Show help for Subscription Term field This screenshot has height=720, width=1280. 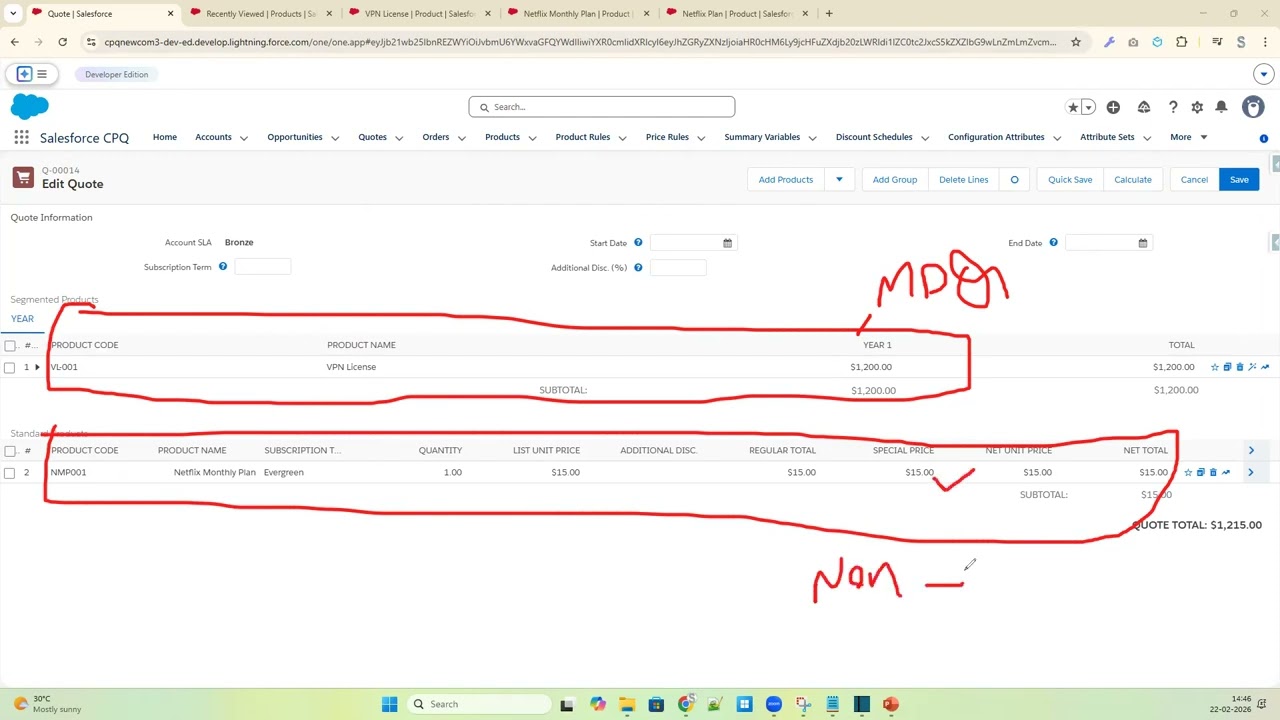pyautogui.click(x=223, y=267)
